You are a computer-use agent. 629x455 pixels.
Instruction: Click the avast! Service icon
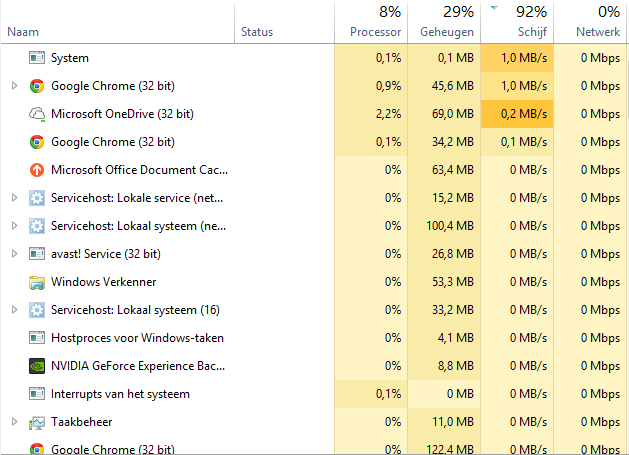point(37,254)
